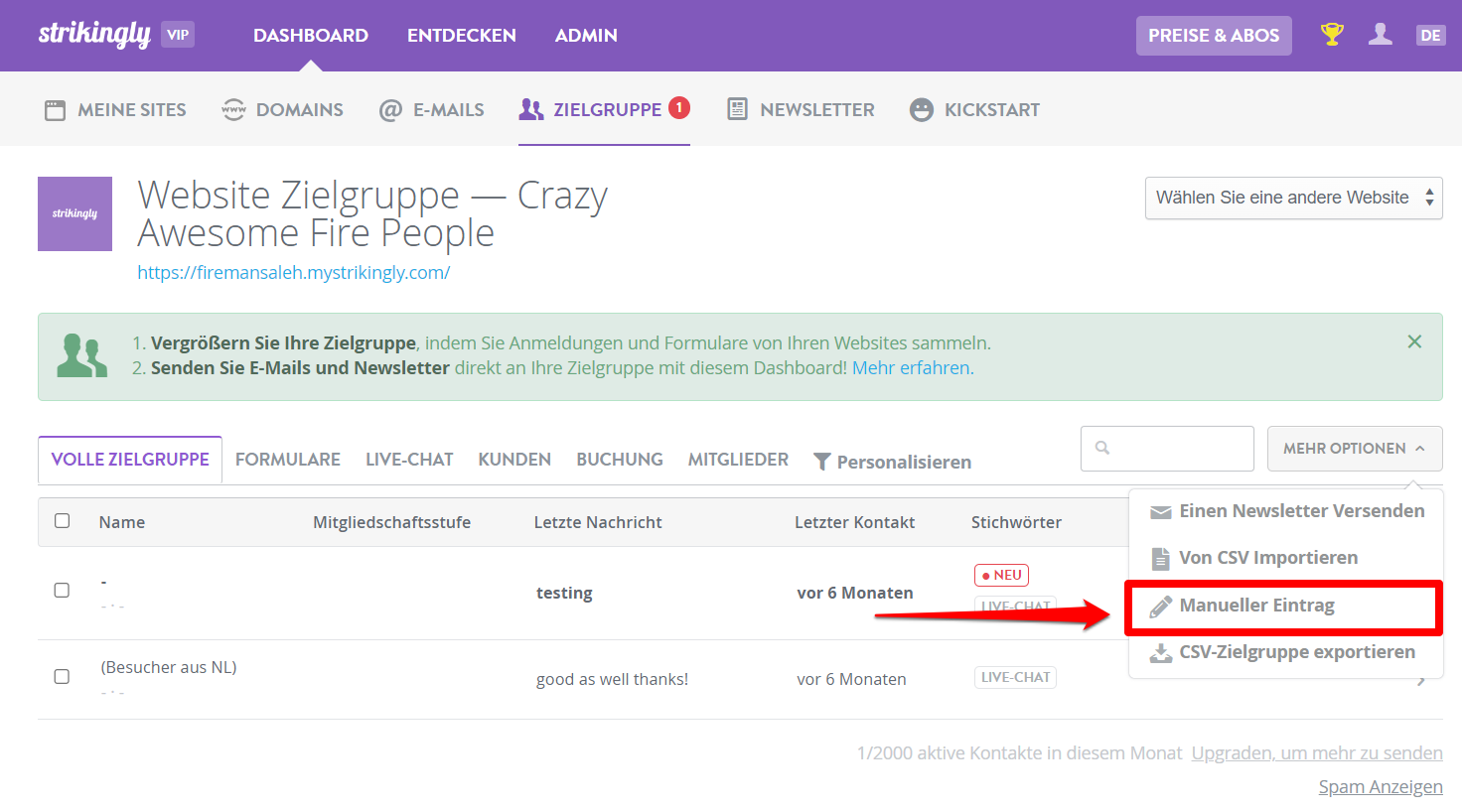Switch to the Mitglieder tab
The image size is (1462, 812).
click(738, 460)
